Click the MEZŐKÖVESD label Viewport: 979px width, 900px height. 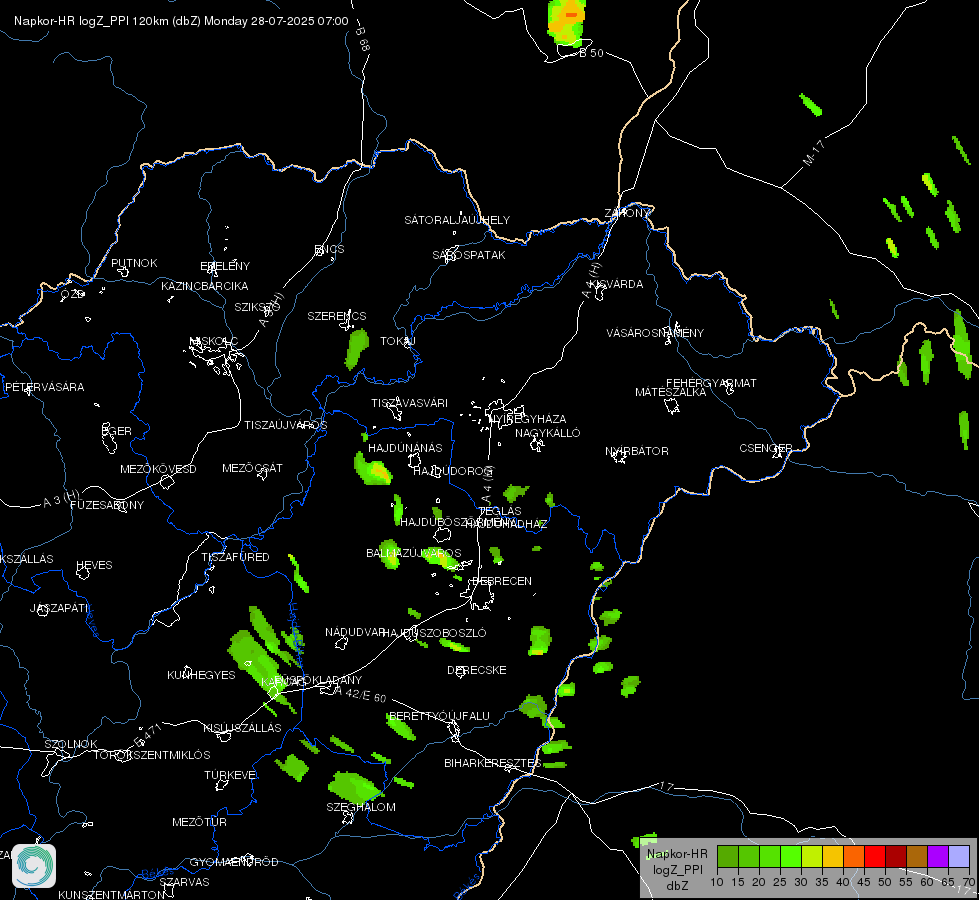tap(159, 469)
